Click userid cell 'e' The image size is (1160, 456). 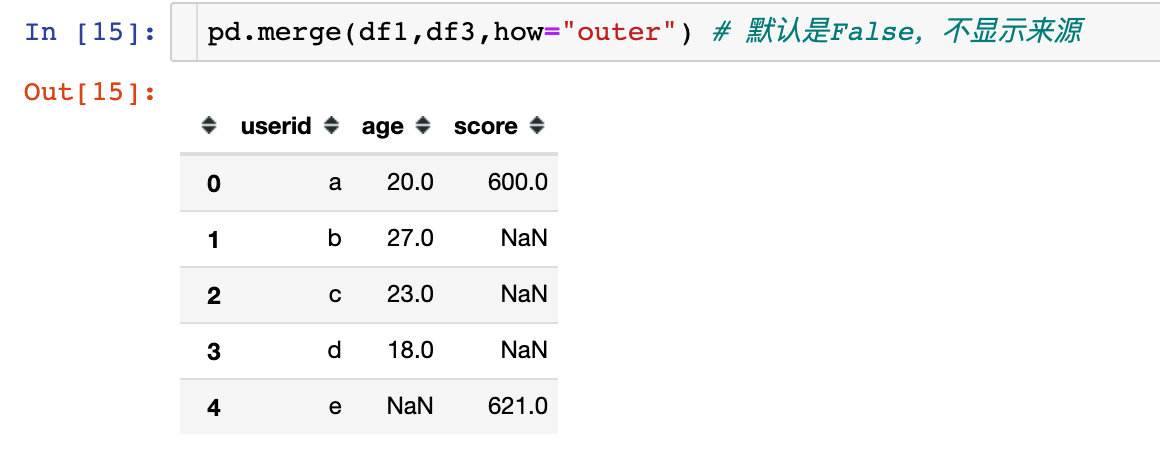(334, 407)
